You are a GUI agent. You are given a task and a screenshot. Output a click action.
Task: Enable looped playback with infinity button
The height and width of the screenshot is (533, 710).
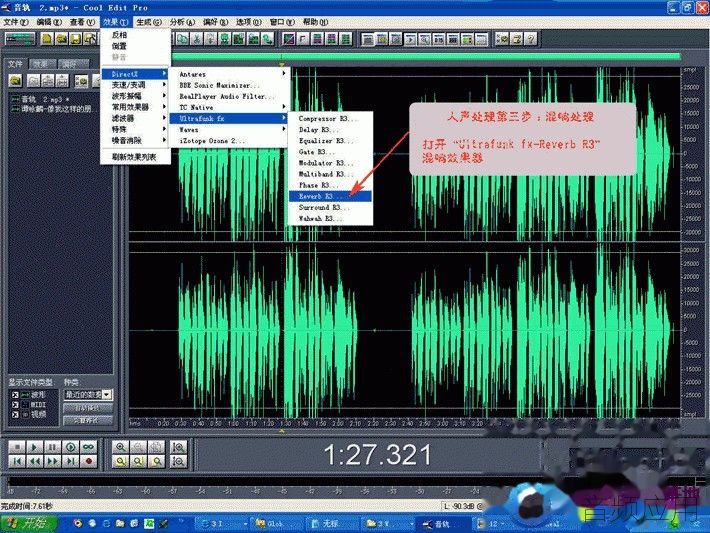pos(88,447)
